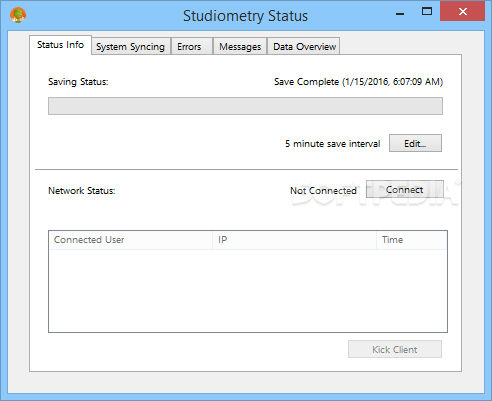
Task: Switch to the System Syncing tab
Action: (131, 47)
